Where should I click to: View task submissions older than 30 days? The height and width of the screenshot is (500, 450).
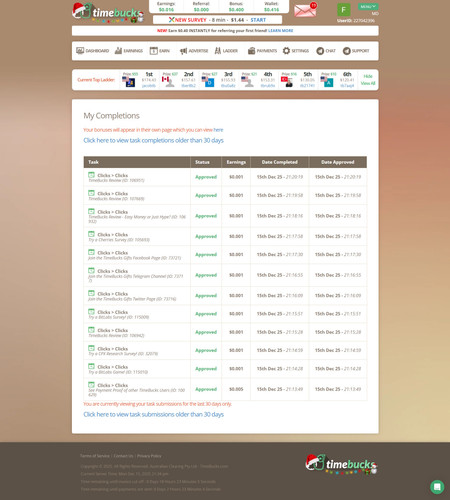point(154,414)
